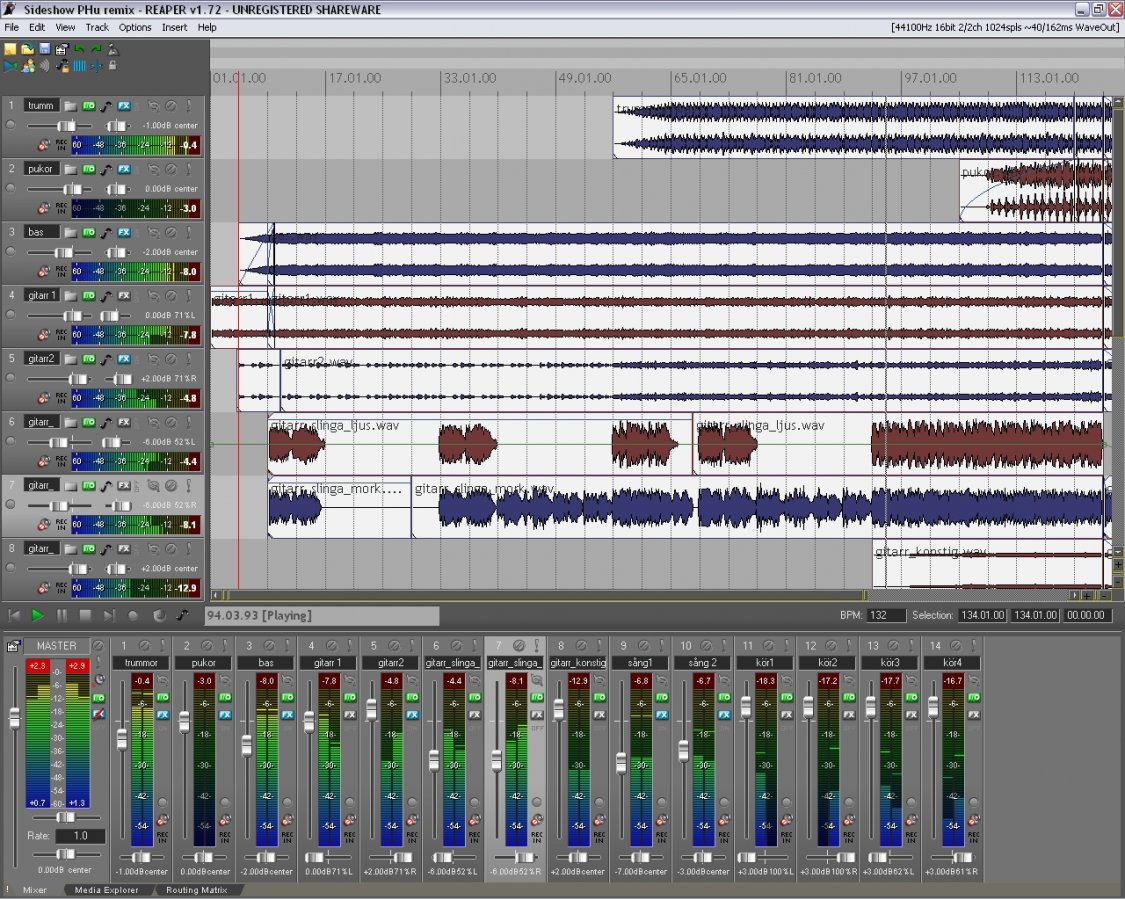Open FX chain for trumm track
The height and width of the screenshot is (900, 1125).
pyautogui.click(x=124, y=105)
